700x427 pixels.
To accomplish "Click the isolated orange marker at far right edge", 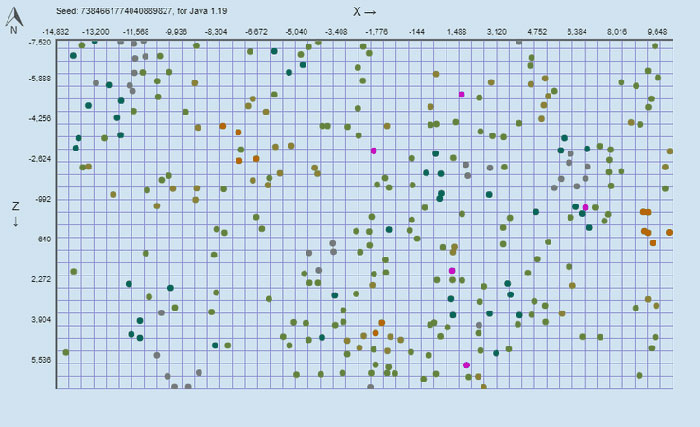I will 669,233.
